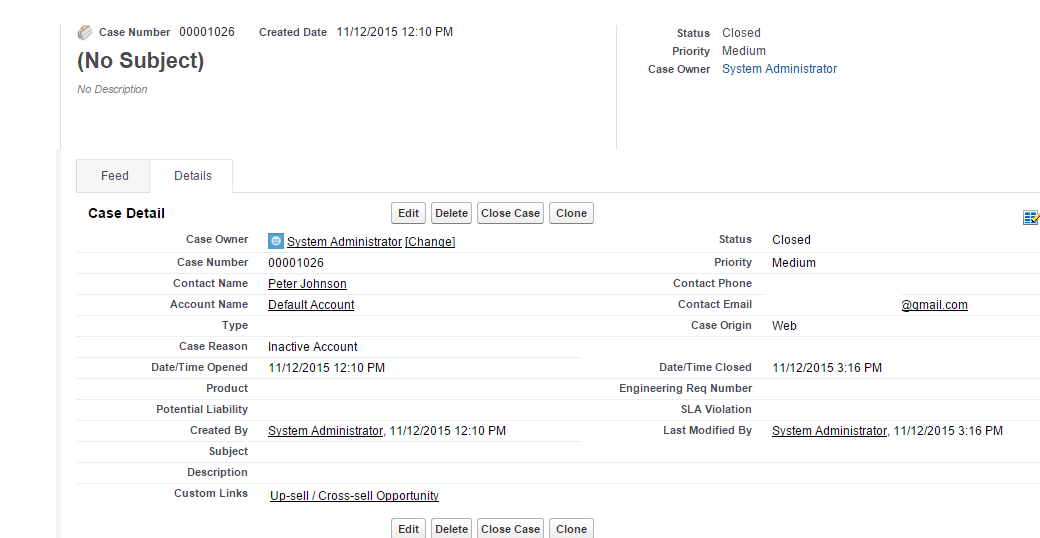Image resolution: width=1040 pixels, height=538 pixels.
Task: Open the Peter Johnson contact link
Action: click(307, 284)
